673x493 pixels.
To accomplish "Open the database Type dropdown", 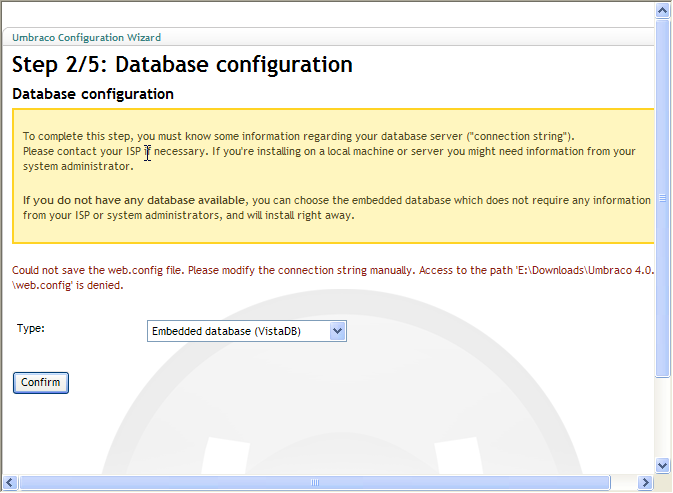I will (247, 331).
